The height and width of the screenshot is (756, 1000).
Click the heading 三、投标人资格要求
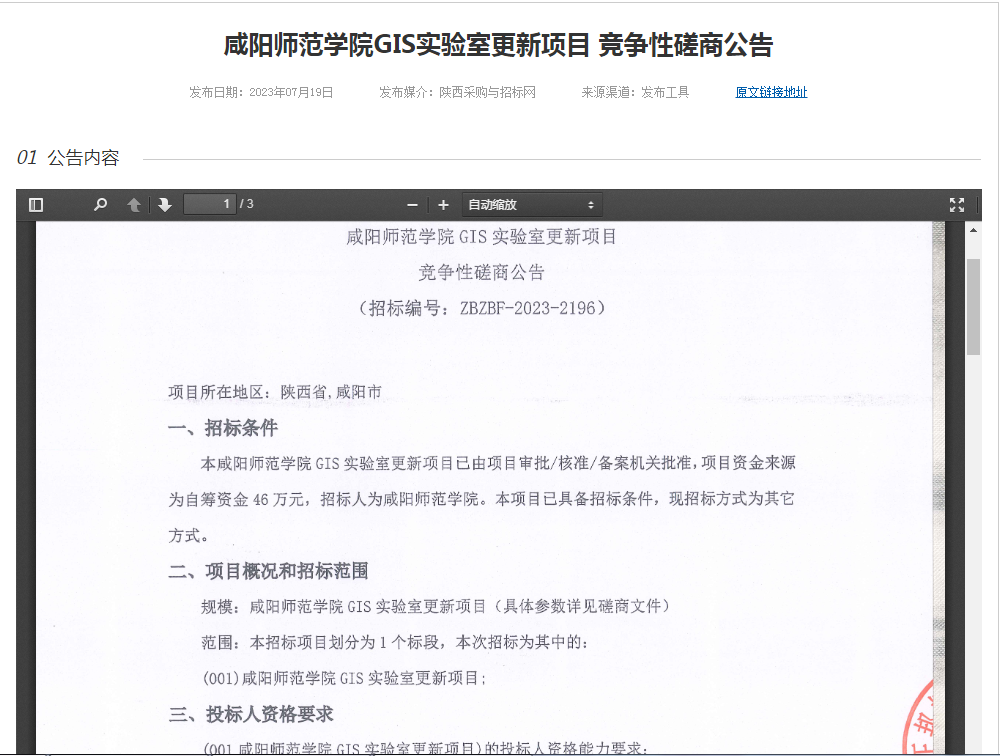pyautogui.click(x=251, y=714)
